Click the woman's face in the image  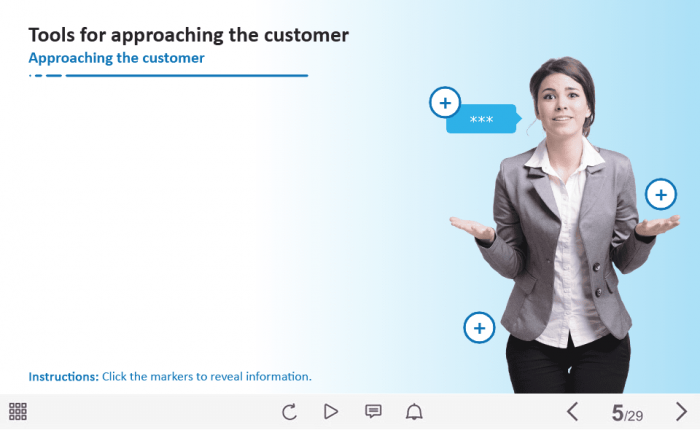559,100
